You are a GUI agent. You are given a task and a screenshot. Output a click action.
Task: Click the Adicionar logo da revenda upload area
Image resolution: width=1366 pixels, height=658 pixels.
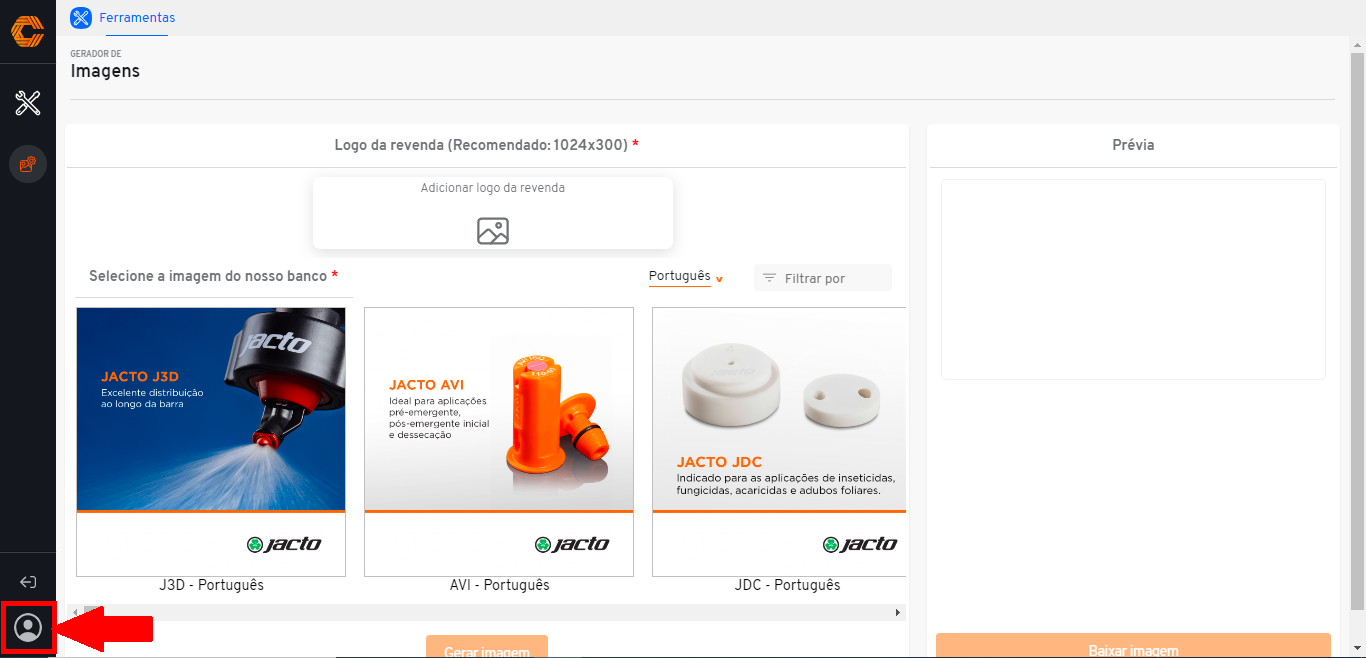click(x=493, y=213)
